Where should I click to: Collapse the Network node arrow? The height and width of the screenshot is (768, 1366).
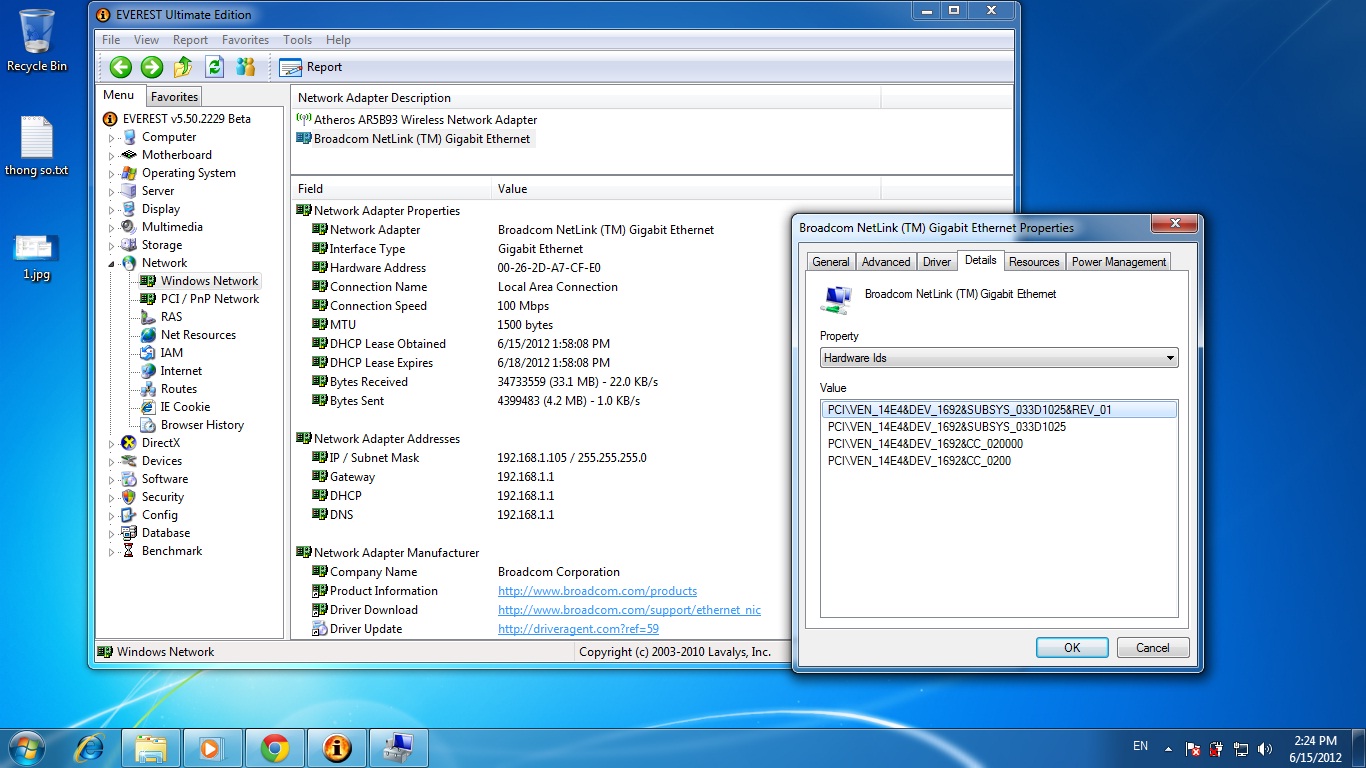tap(112, 264)
